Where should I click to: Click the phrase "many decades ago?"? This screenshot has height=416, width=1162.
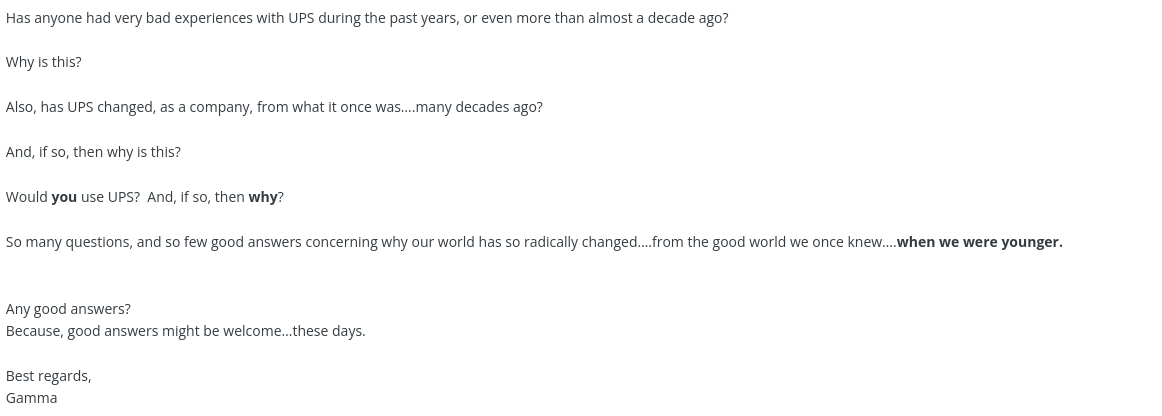click(x=479, y=108)
